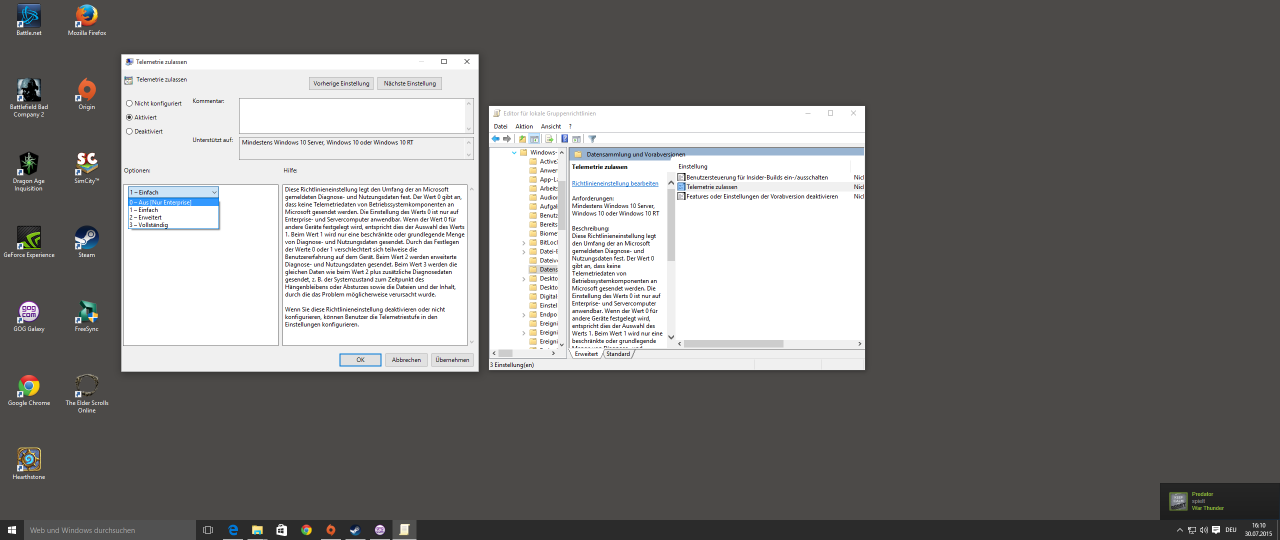The width and height of the screenshot is (1280, 540).
Task: Open the Datei menu
Action: (500, 127)
